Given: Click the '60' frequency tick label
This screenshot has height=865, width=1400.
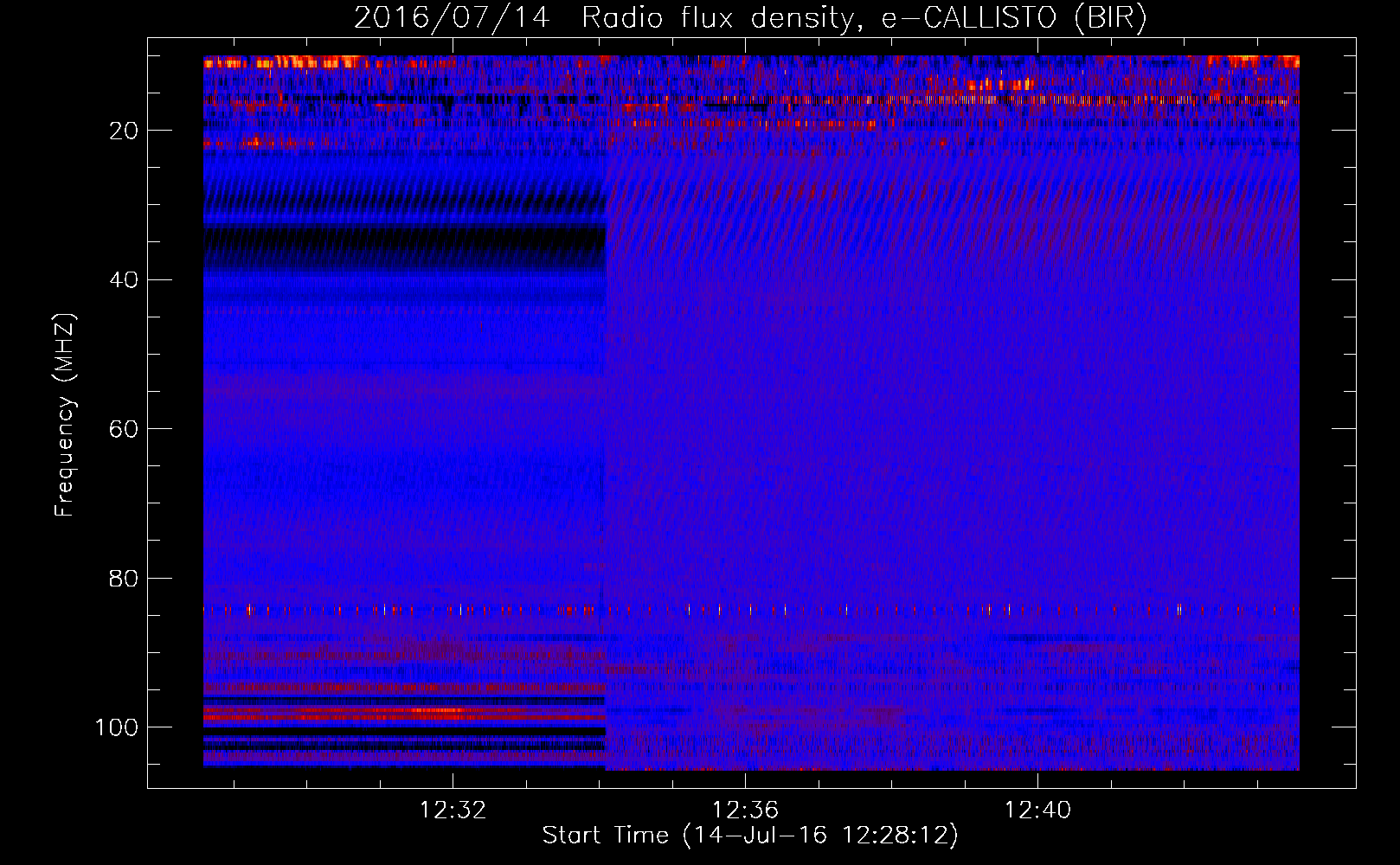Looking at the screenshot, I should click(x=124, y=429).
